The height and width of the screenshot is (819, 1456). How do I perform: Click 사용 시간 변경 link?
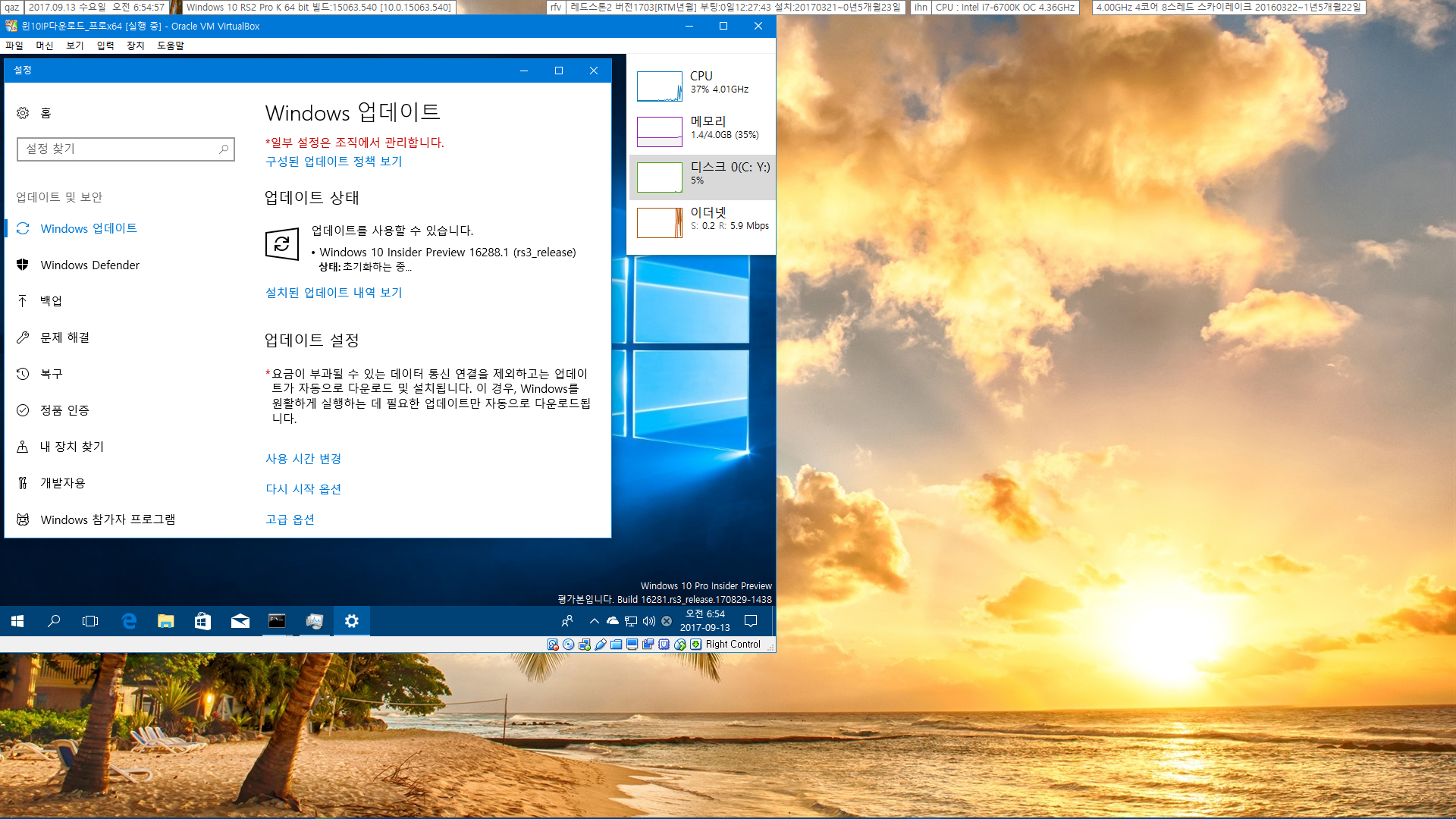[x=303, y=459]
